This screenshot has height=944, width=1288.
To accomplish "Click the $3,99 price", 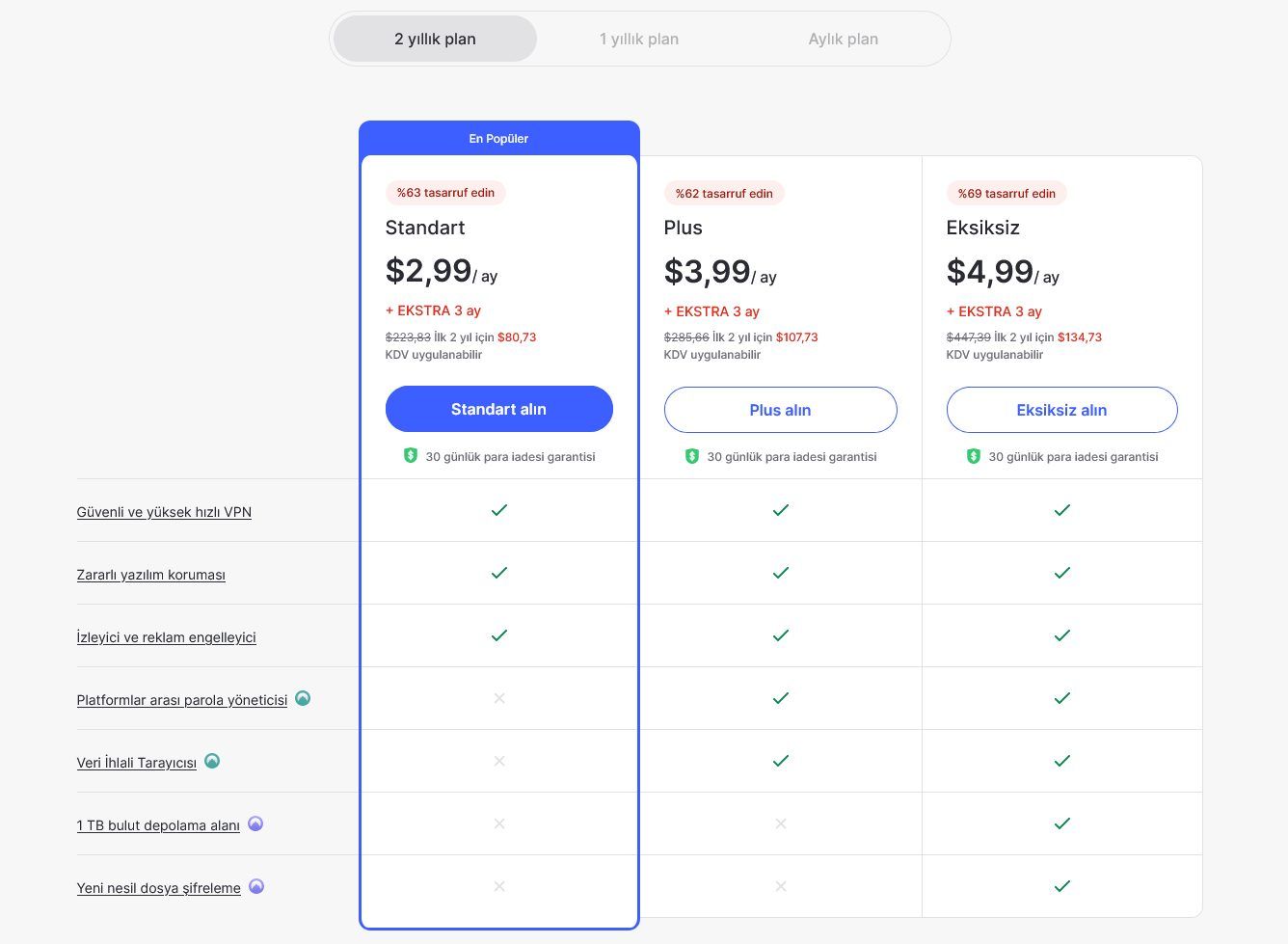I will [x=708, y=271].
